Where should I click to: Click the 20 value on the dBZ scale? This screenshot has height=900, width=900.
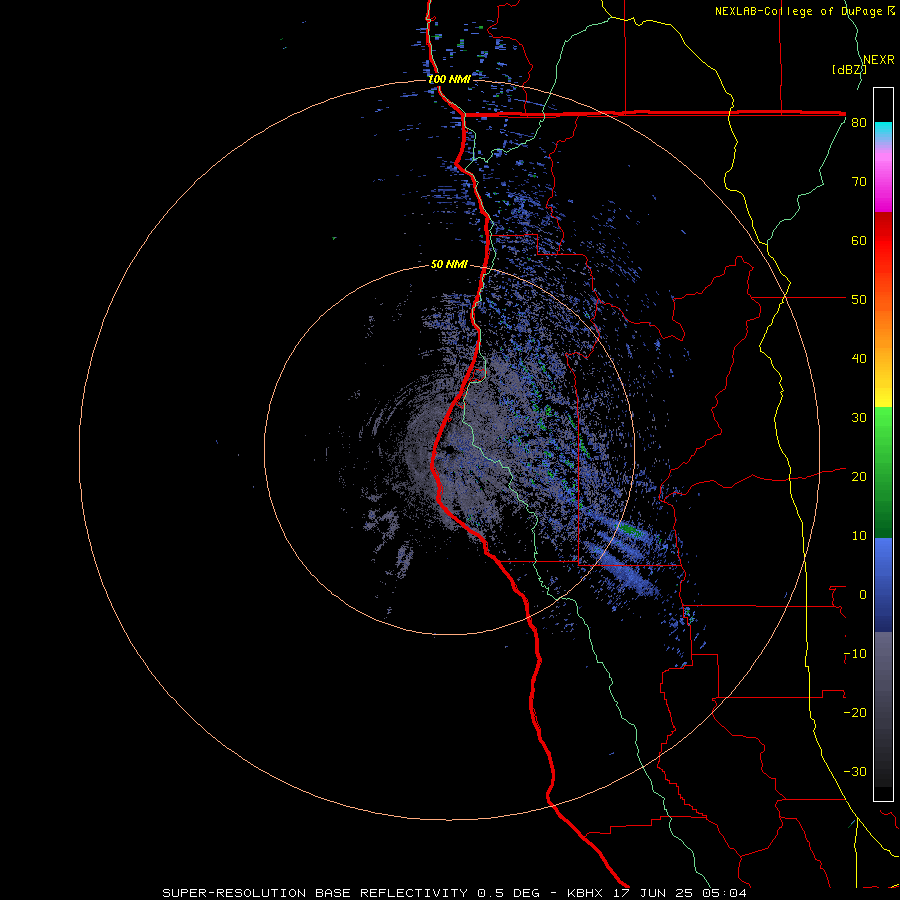pyautogui.click(x=859, y=476)
